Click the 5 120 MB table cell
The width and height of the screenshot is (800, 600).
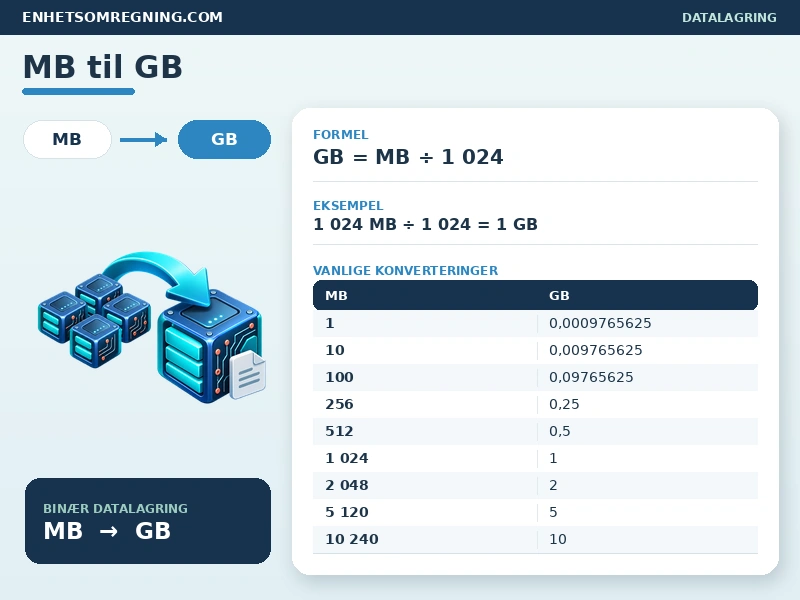tap(347, 512)
